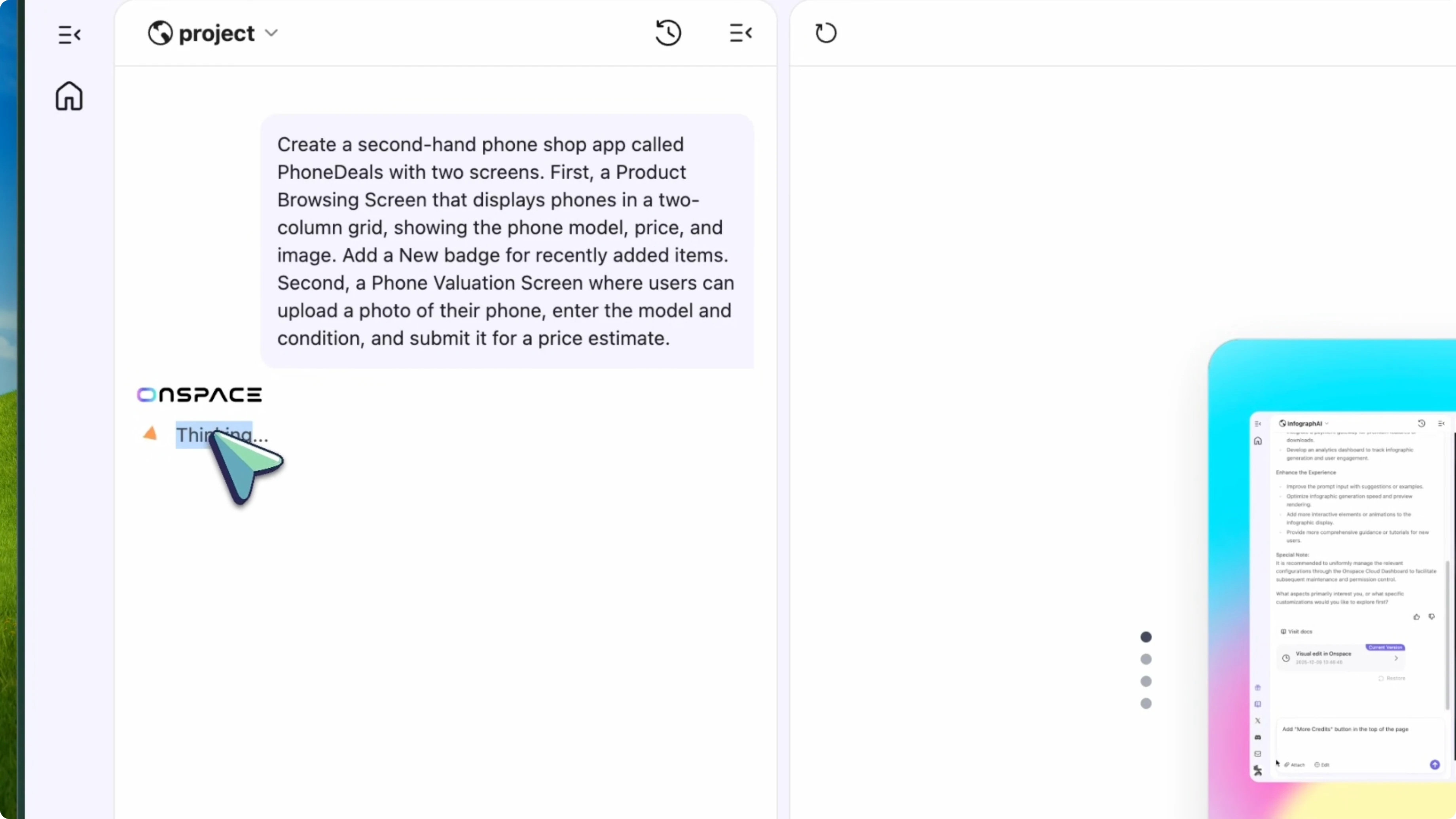Image resolution: width=1456 pixels, height=819 pixels.
Task: Open version history in the project toolbar
Action: [x=669, y=33]
